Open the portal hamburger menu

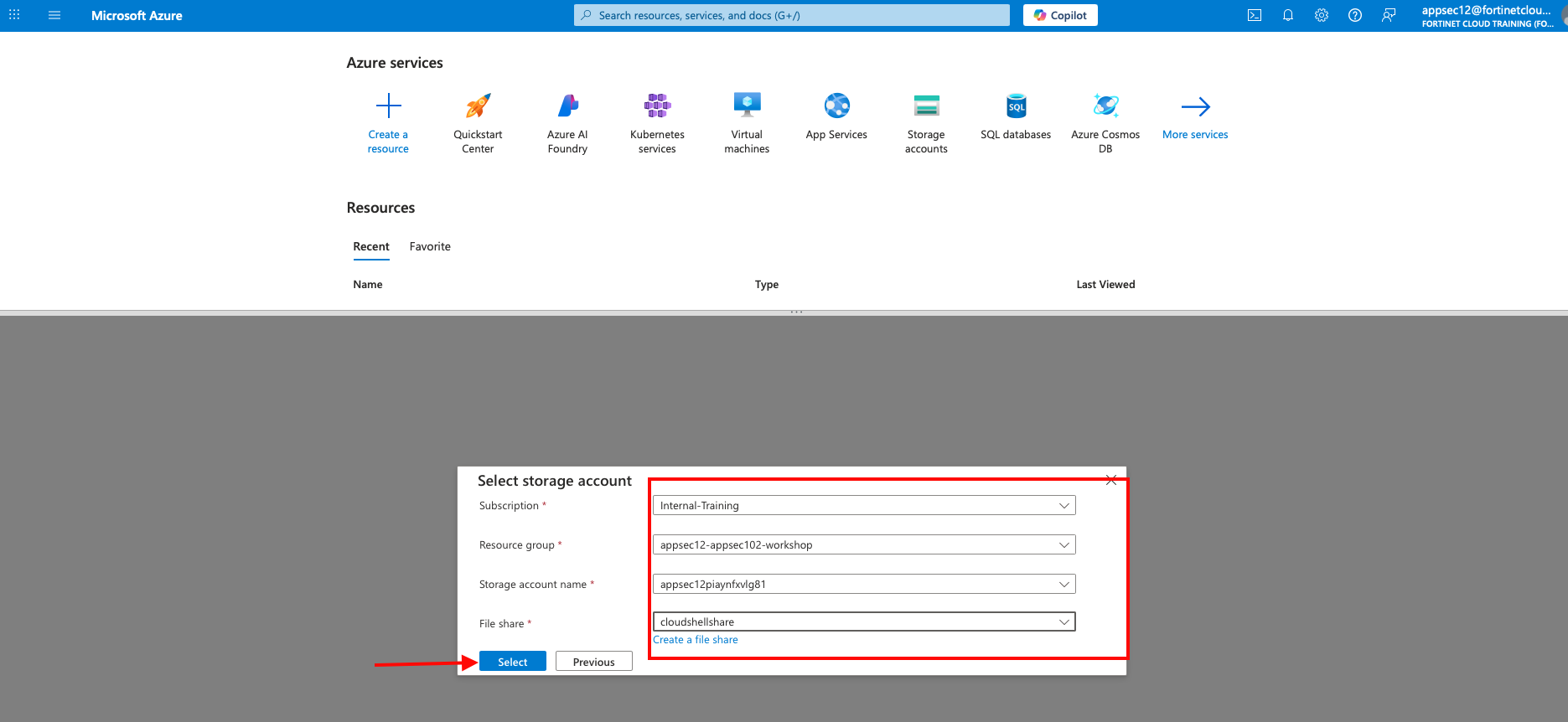coord(54,15)
